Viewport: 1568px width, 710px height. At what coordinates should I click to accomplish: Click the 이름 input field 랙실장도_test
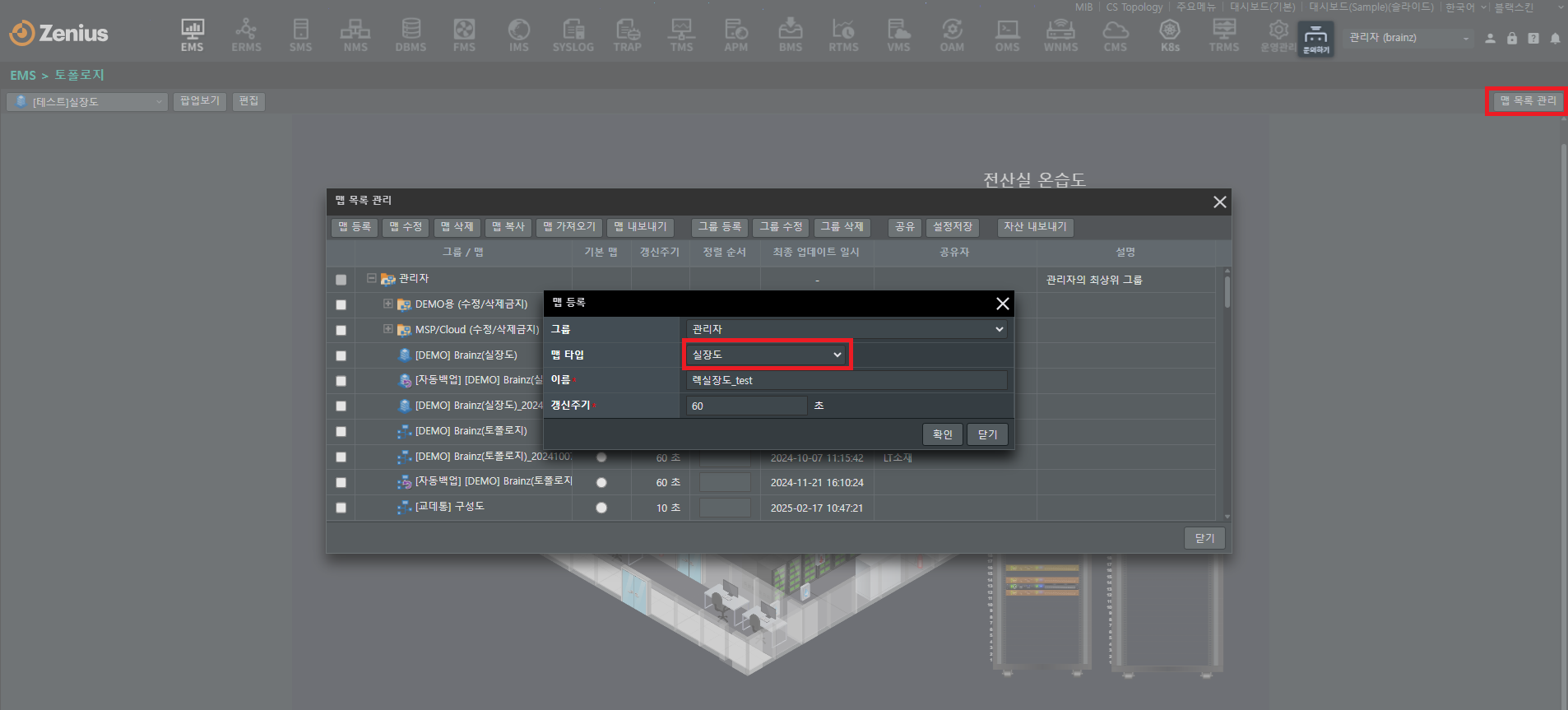tap(847, 380)
